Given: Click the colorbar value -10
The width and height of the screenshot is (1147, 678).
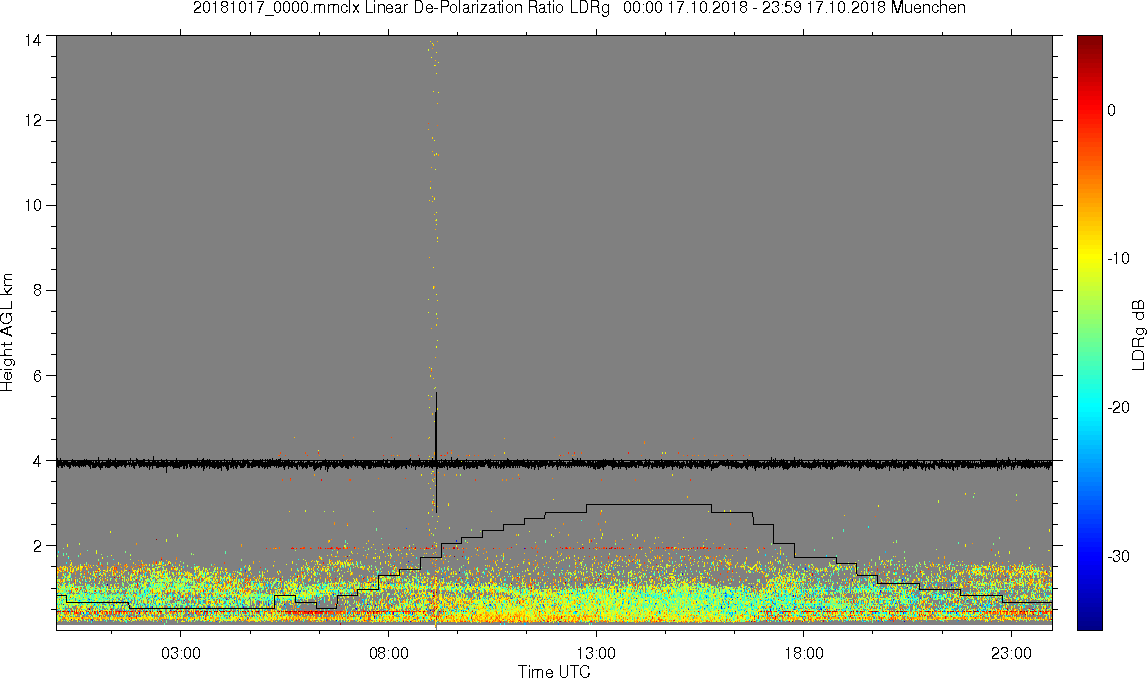Looking at the screenshot, I should click(1118, 258).
